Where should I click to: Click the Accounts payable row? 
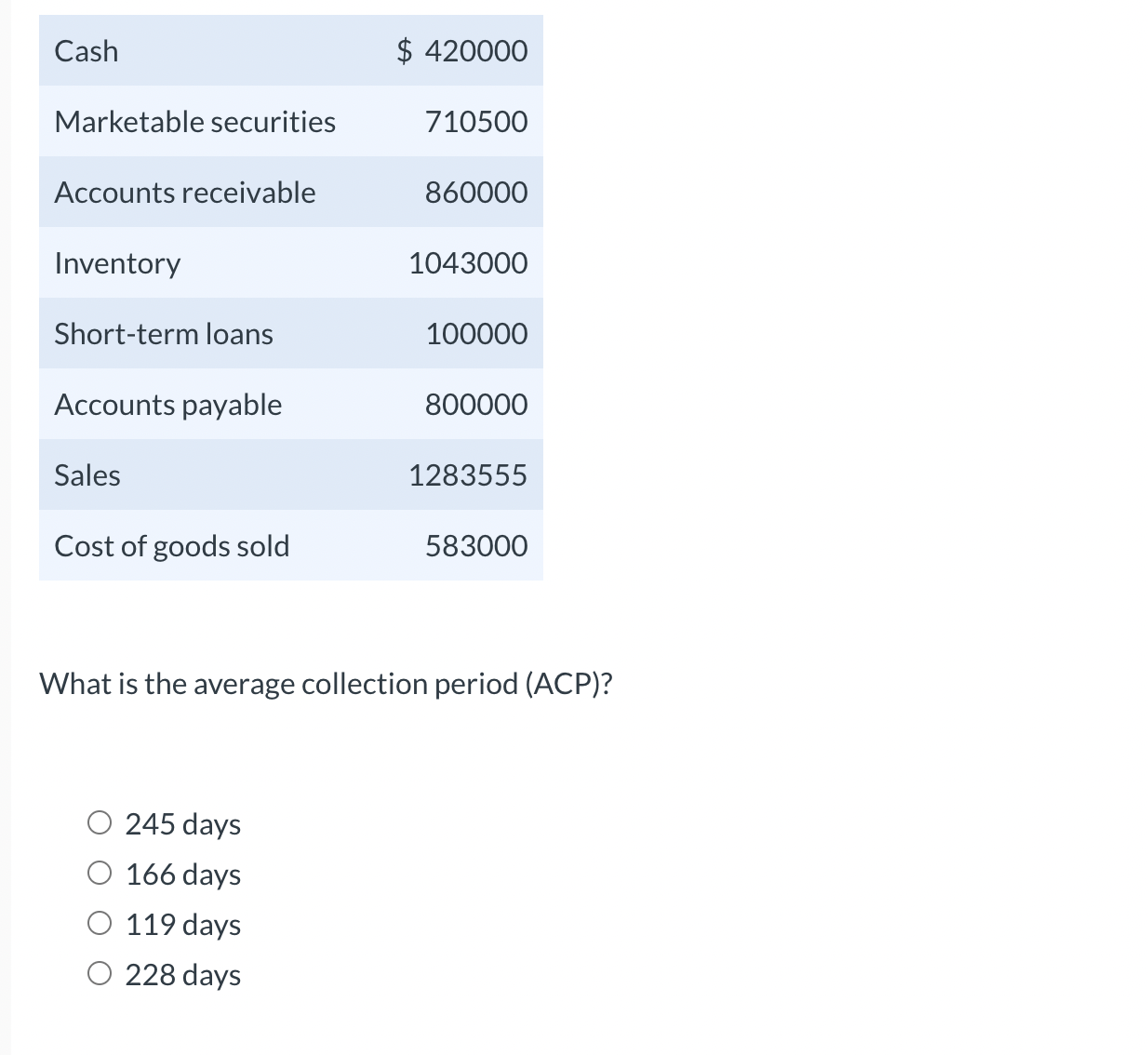click(290, 404)
